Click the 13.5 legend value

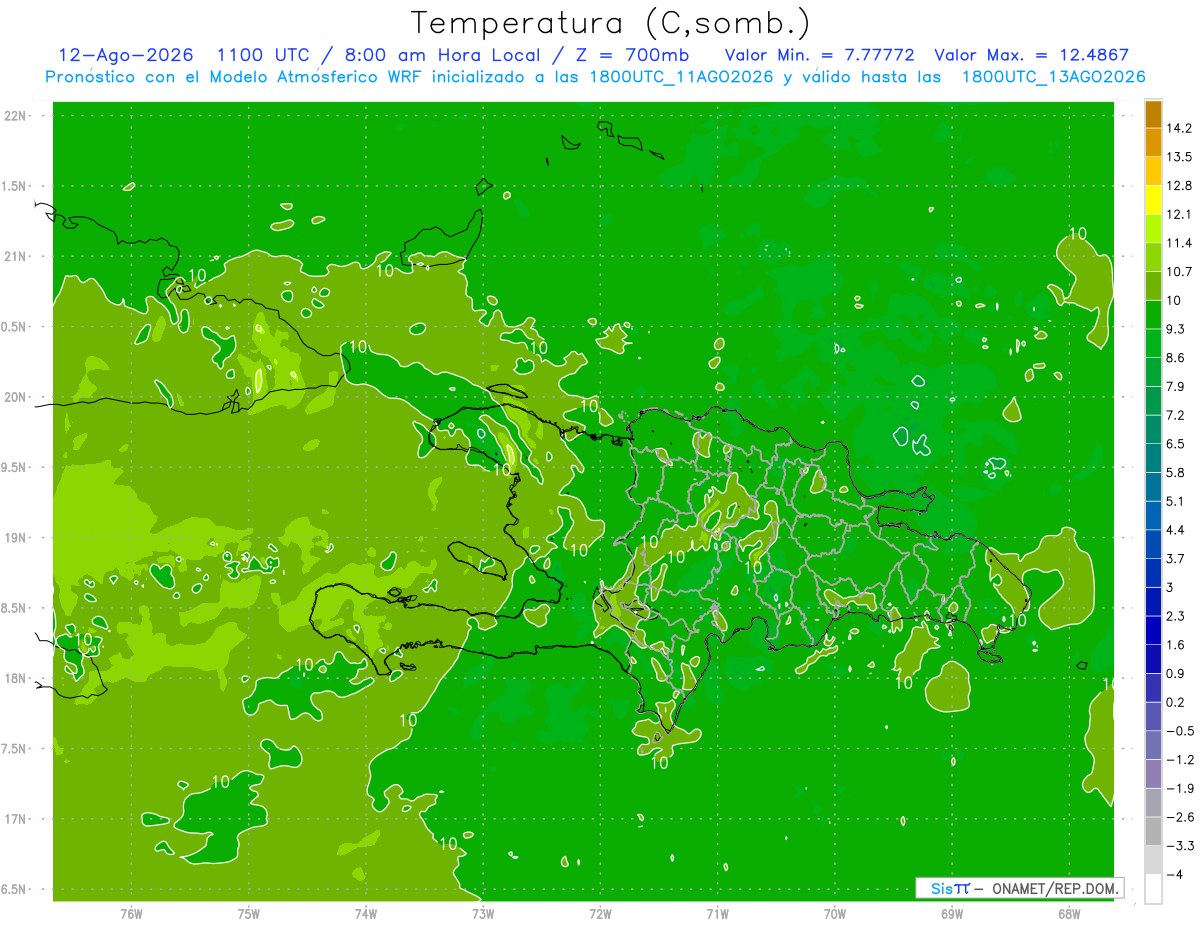coord(1181,157)
